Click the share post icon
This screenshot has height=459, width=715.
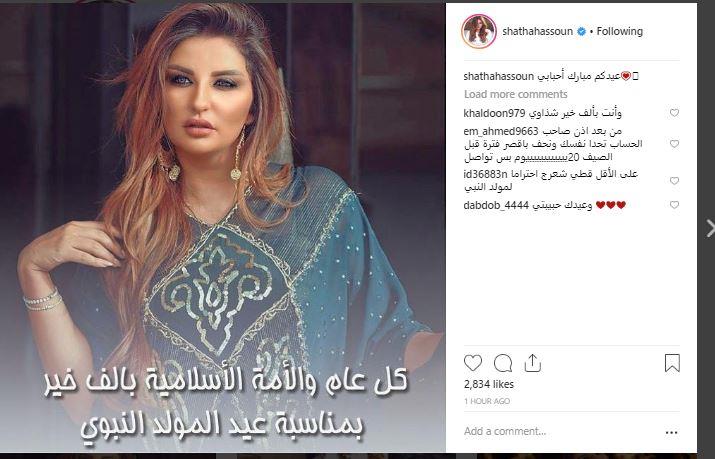click(532, 363)
